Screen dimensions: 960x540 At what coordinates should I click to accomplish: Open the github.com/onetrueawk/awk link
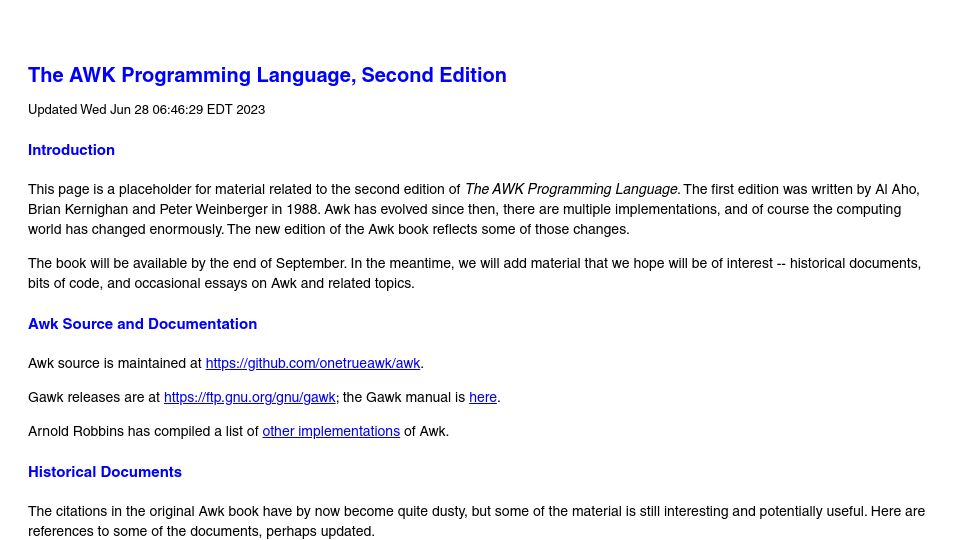pyautogui.click(x=313, y=363)
